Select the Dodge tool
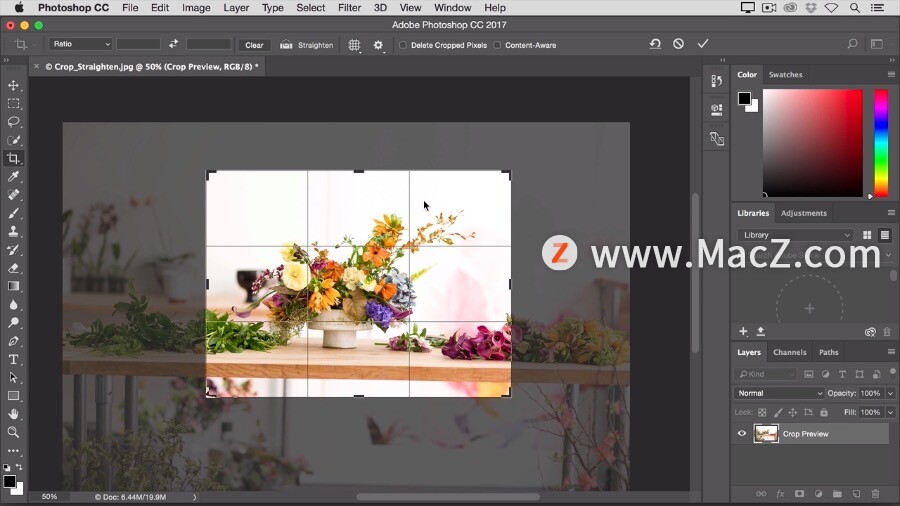Screen dimensions: 900x506 point(13,322)
